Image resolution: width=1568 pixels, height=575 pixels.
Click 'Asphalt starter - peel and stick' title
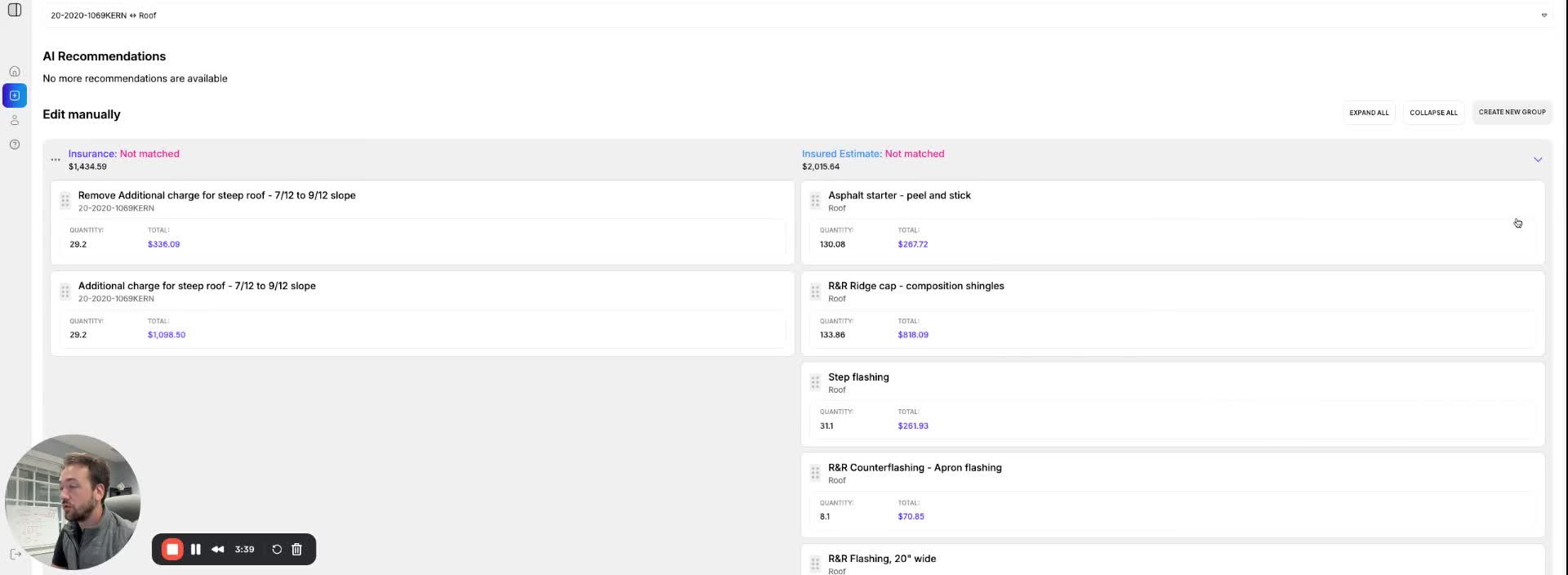899,195
